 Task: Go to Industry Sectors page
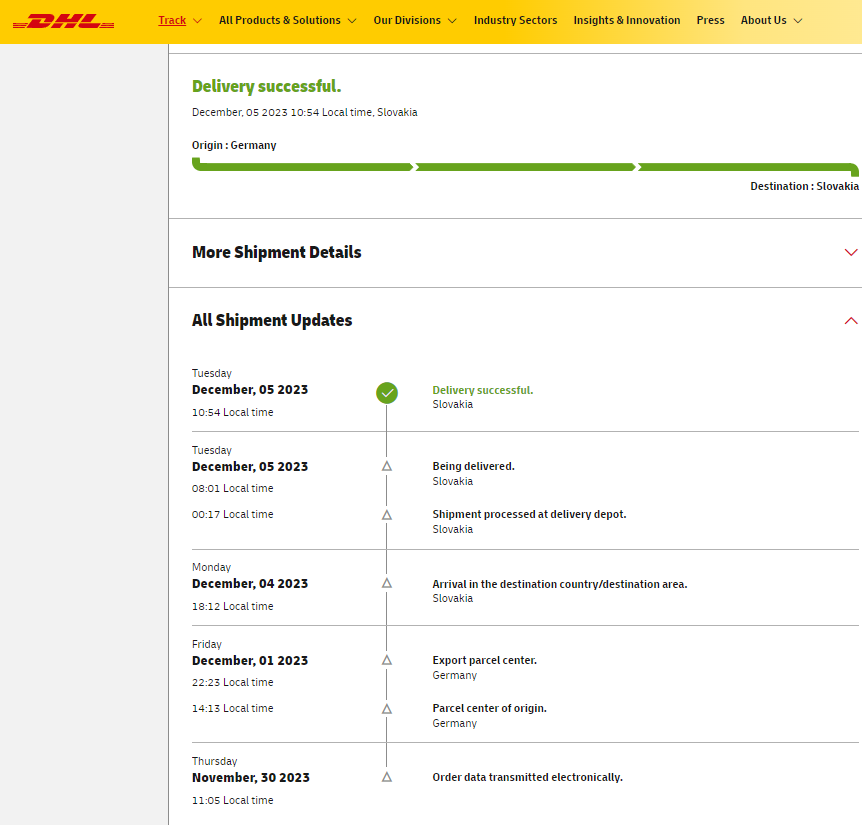(x=515, y=20)
